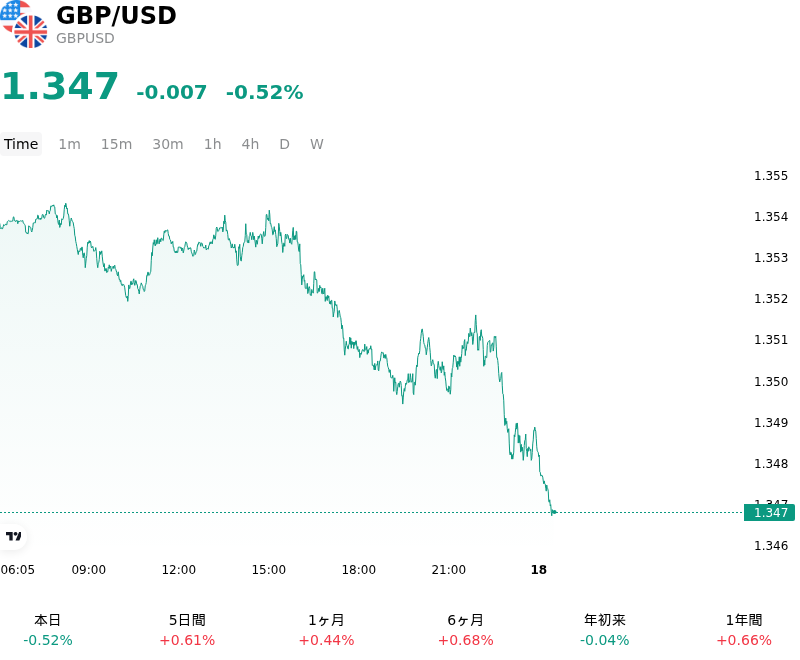800x660 pixels.
Task: Show the 5日間 performance range
Action: (187, 630)
